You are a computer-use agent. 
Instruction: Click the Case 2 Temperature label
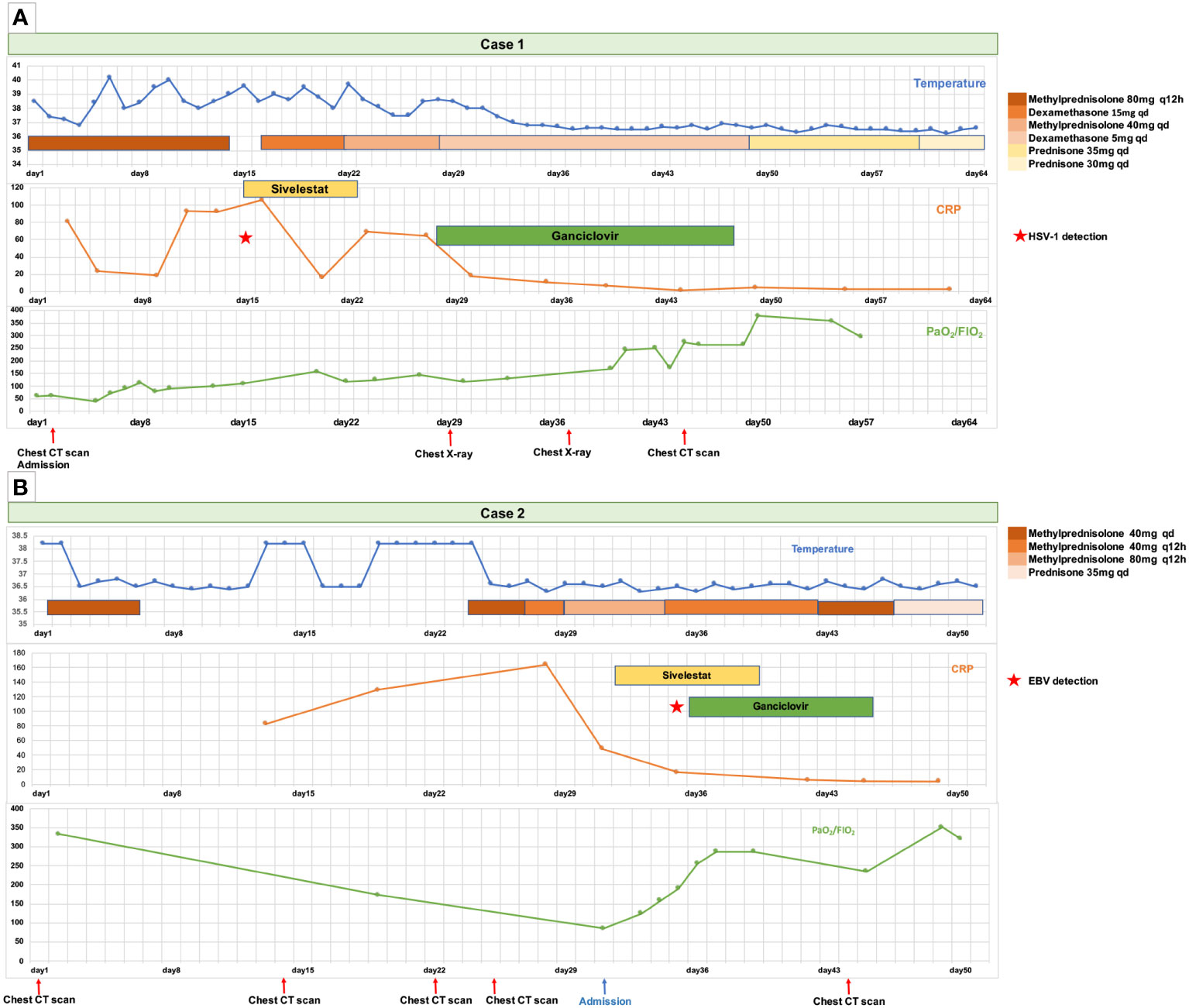point(823,549)
